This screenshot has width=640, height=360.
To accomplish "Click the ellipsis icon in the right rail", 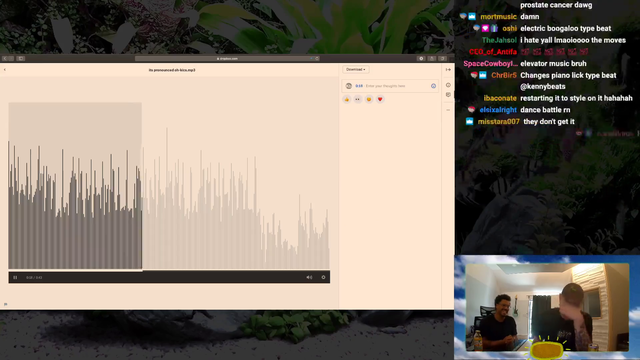I will (448, 110).
